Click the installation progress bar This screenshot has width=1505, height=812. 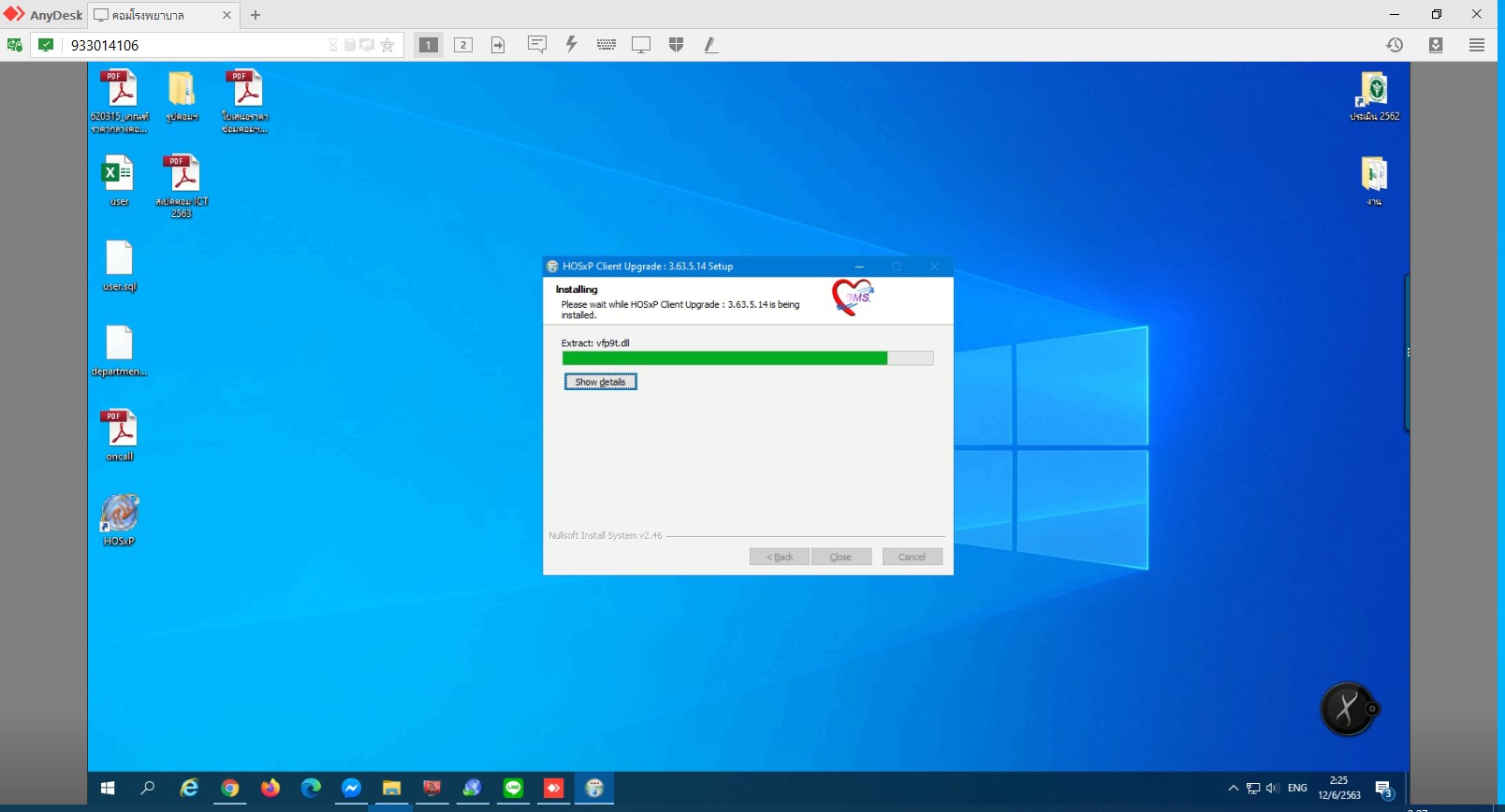coord(747,358)
